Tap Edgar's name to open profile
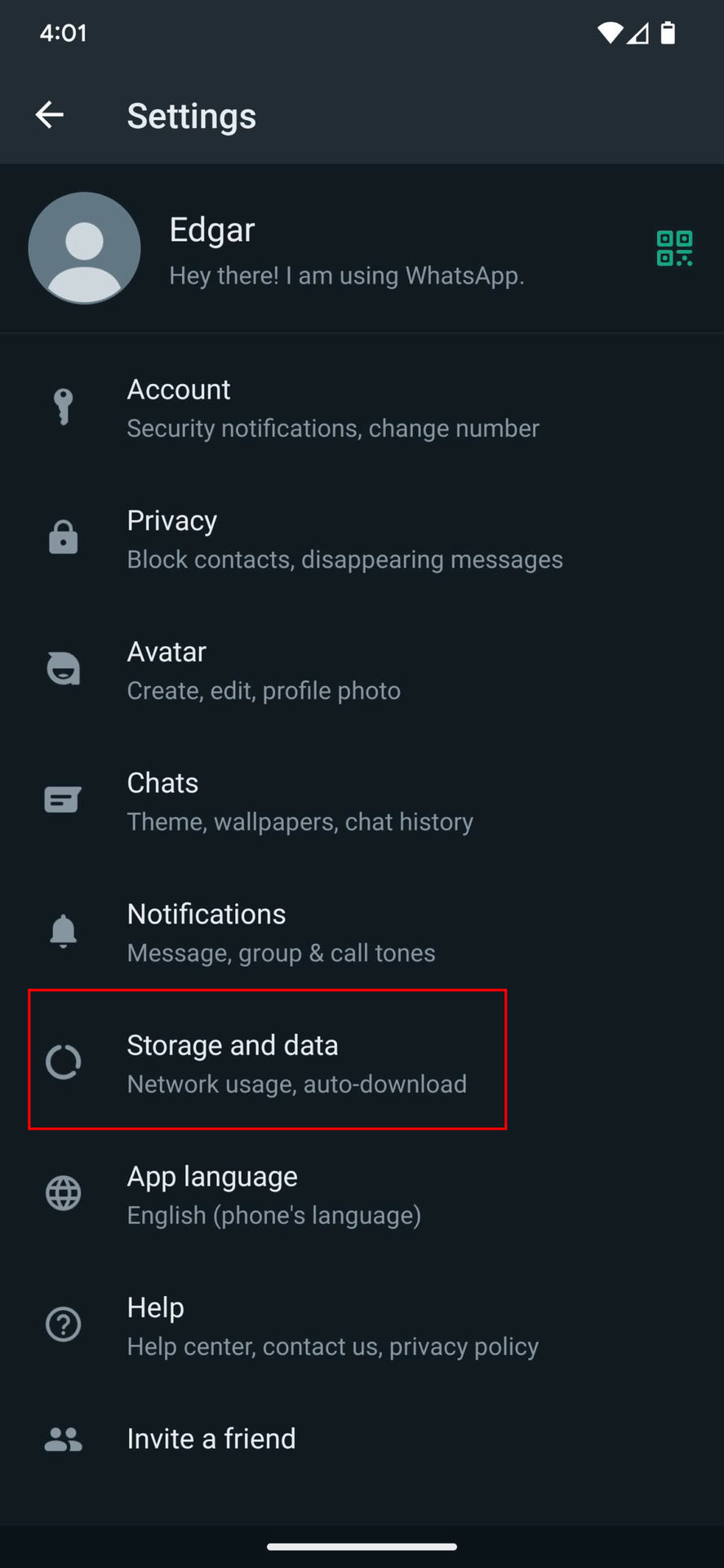 (x=212, y=230)
